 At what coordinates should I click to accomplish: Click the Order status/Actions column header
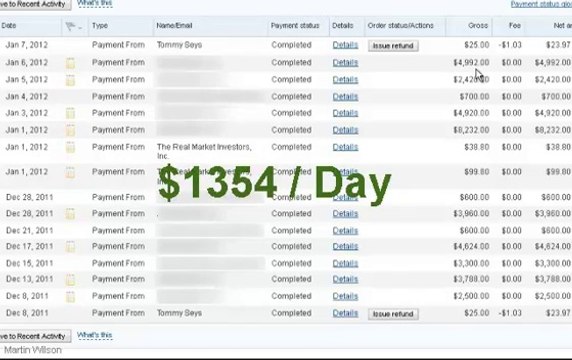click(x=401, y=26)
